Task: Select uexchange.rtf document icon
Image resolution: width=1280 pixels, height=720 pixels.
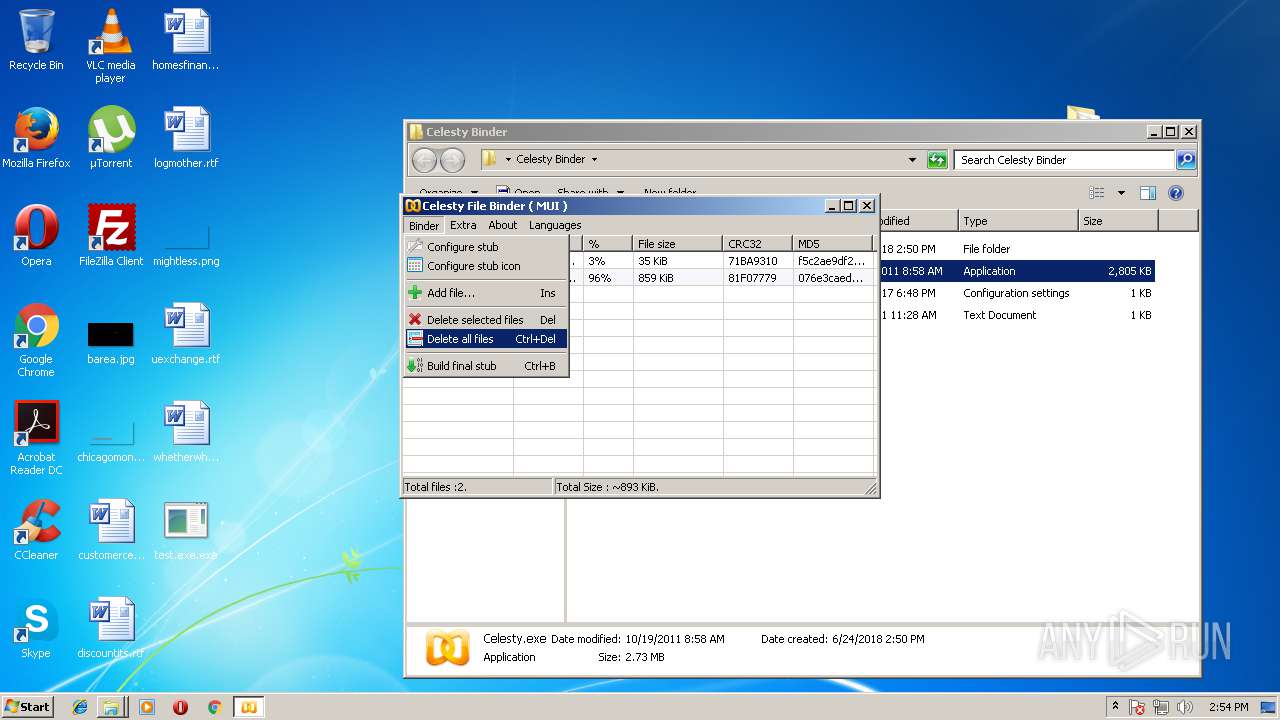Action: [186, 334]
